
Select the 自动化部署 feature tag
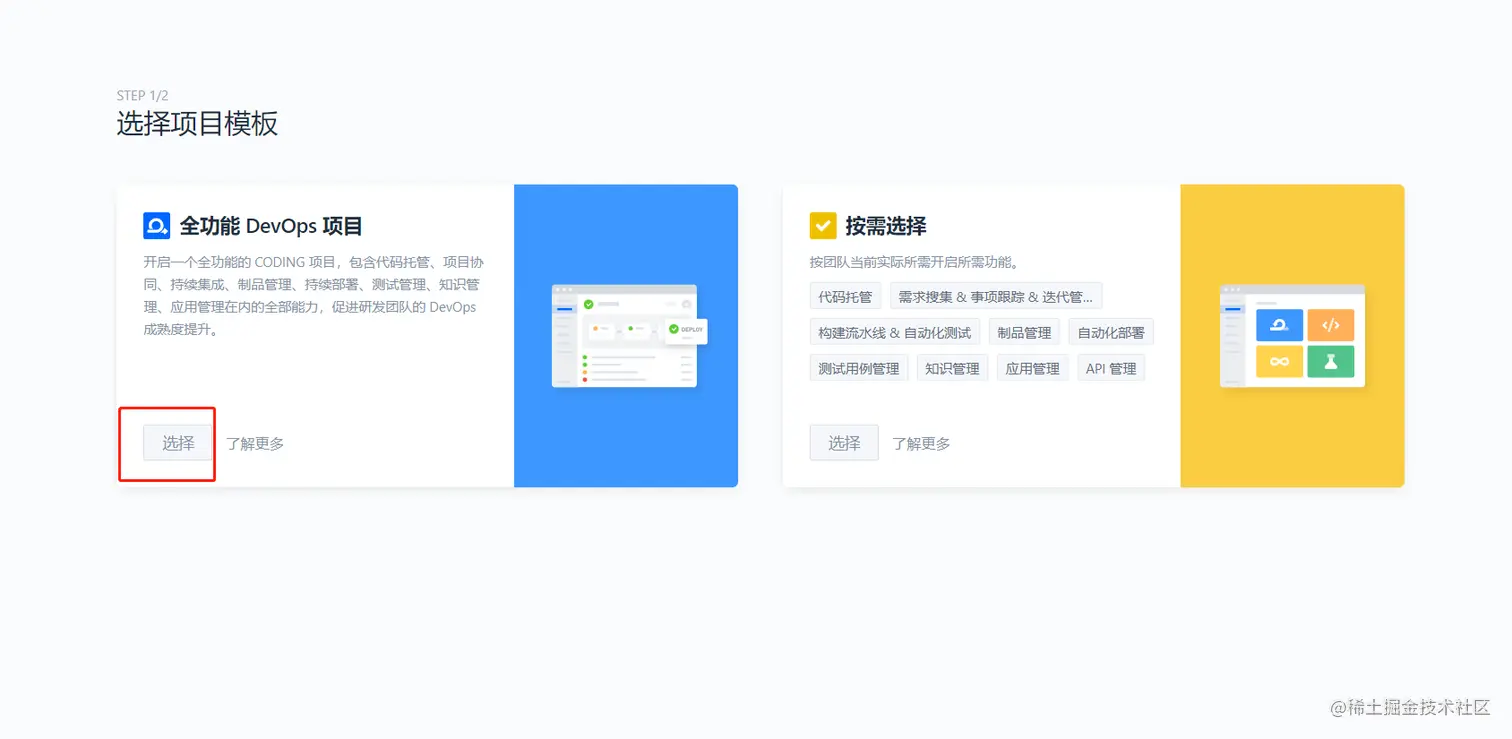click(1111, 333)
